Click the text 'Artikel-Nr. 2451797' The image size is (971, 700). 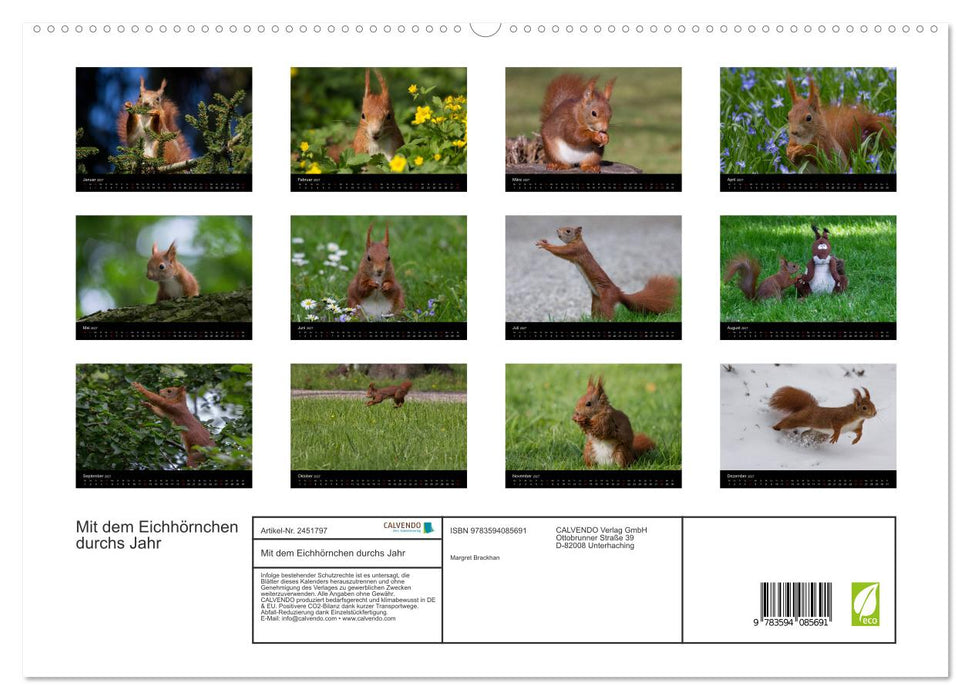pos(294,531)
